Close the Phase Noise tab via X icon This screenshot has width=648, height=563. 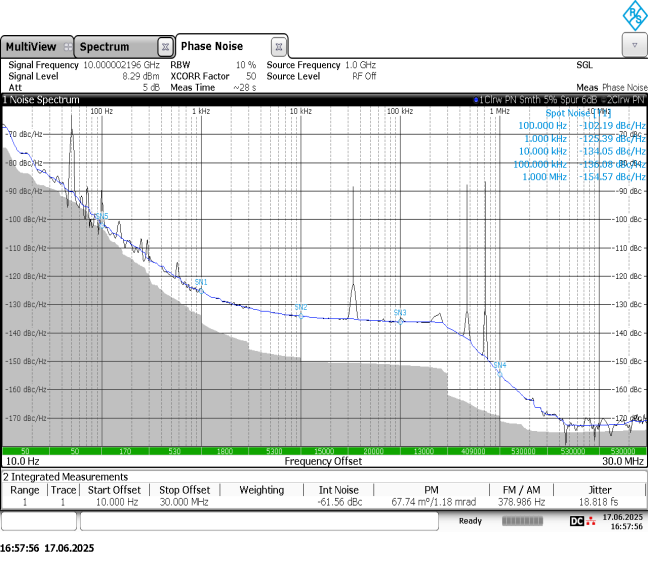279,46
